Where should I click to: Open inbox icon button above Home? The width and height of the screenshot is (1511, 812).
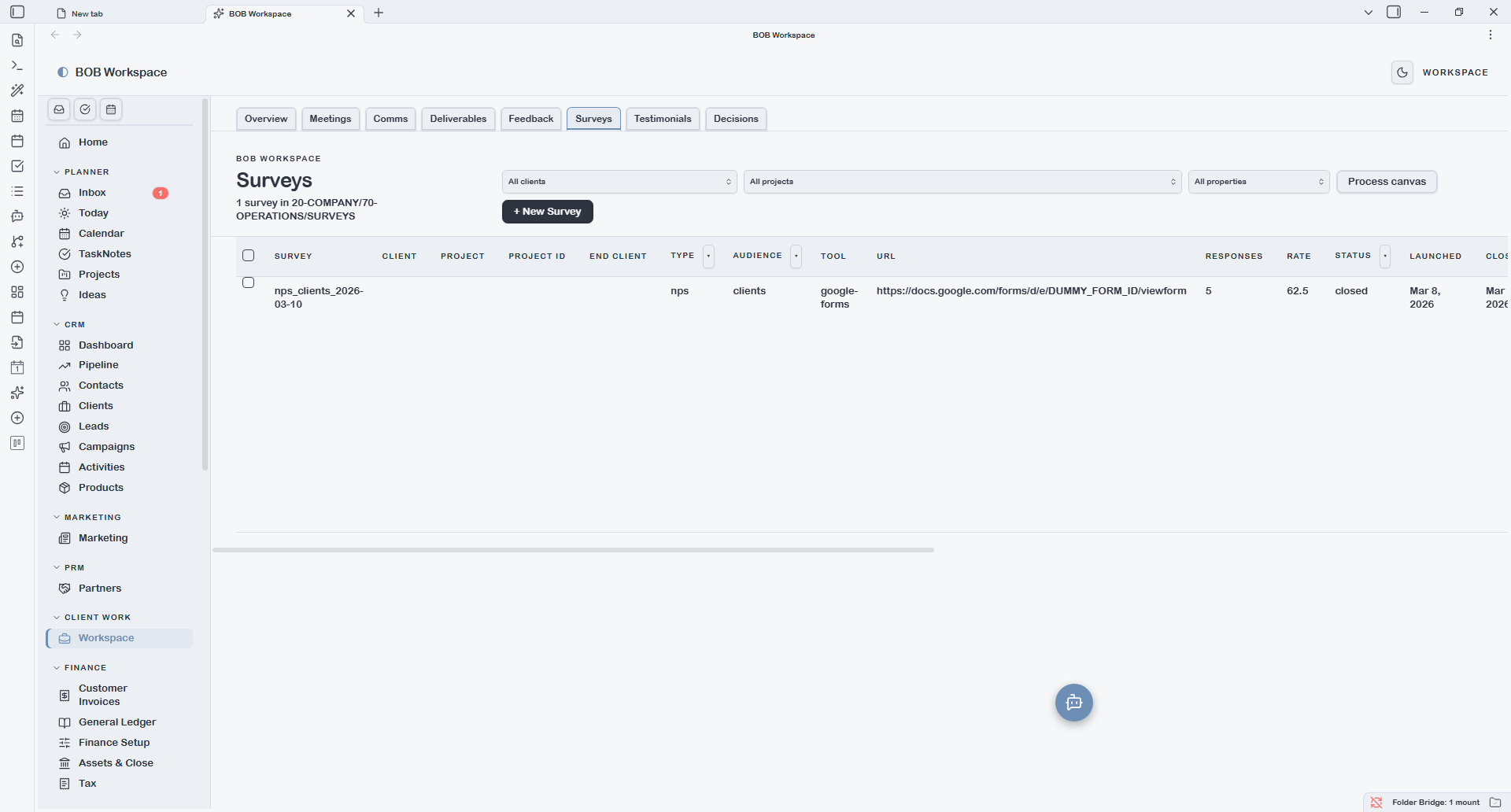click(59, 109)
